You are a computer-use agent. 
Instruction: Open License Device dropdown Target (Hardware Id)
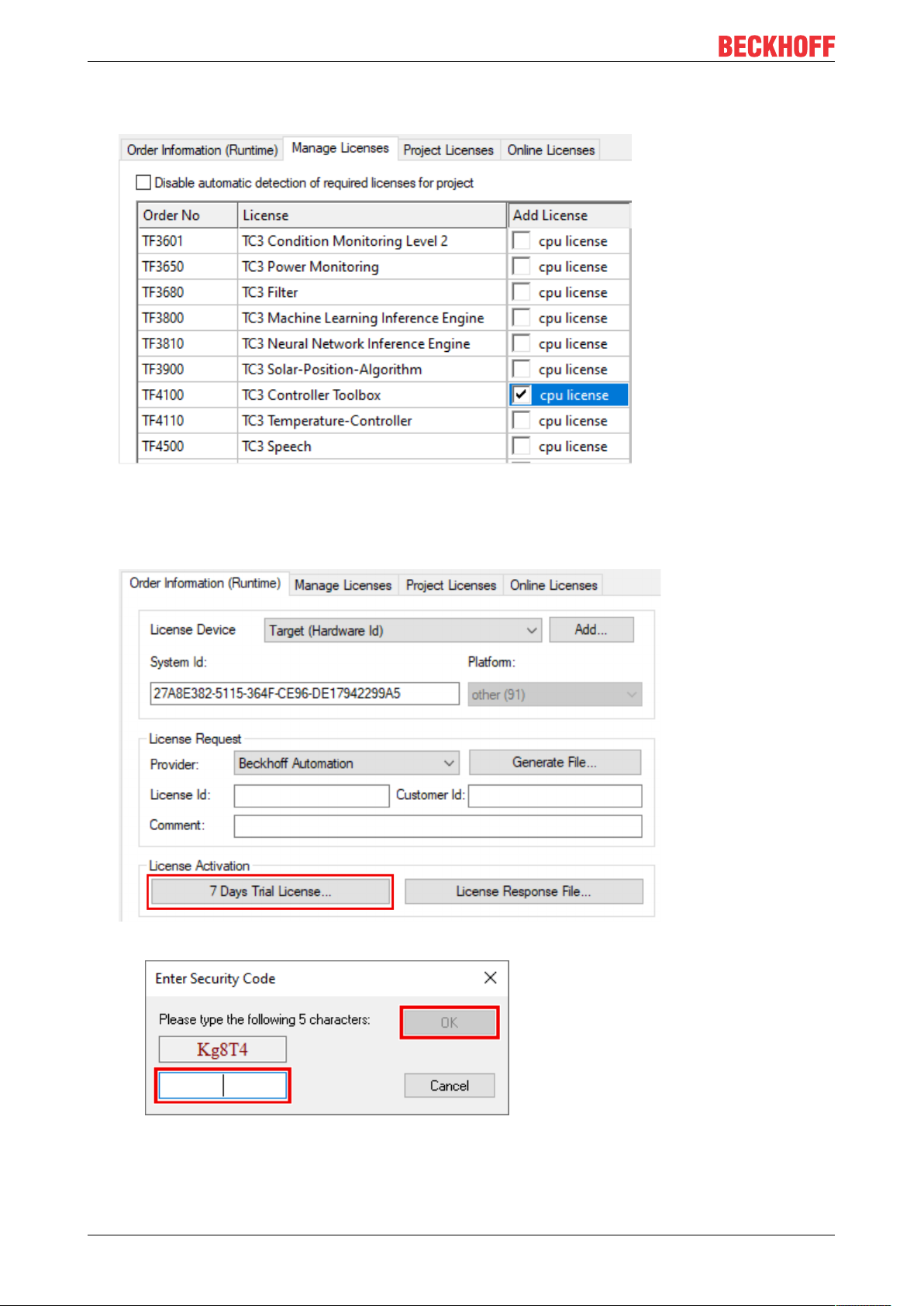(x=402, y=630)
